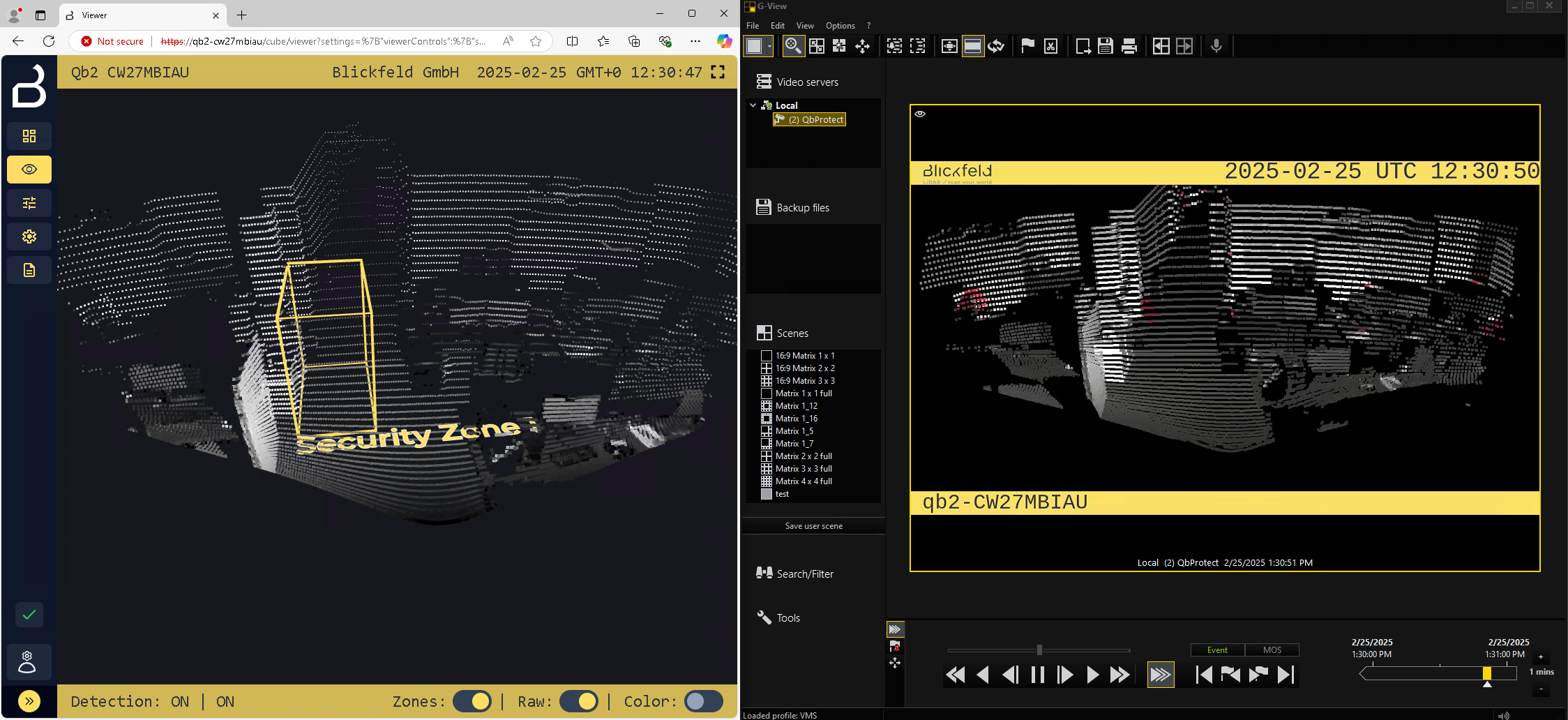Toggle the Zones switch off
The image size is (1568, 720).
472,701
